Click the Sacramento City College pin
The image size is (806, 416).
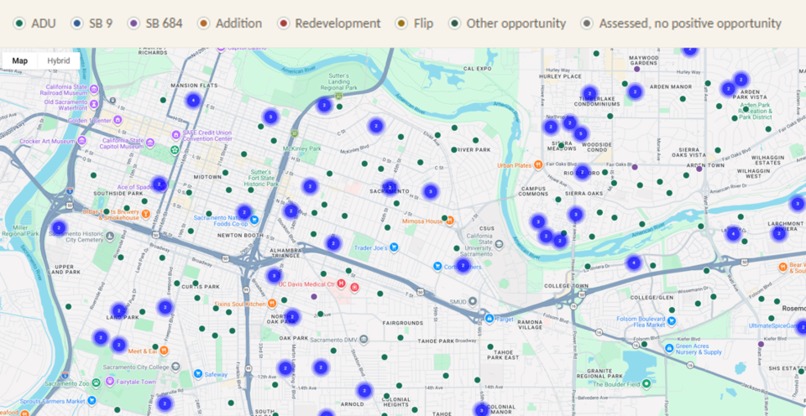(x=175, y=367)
